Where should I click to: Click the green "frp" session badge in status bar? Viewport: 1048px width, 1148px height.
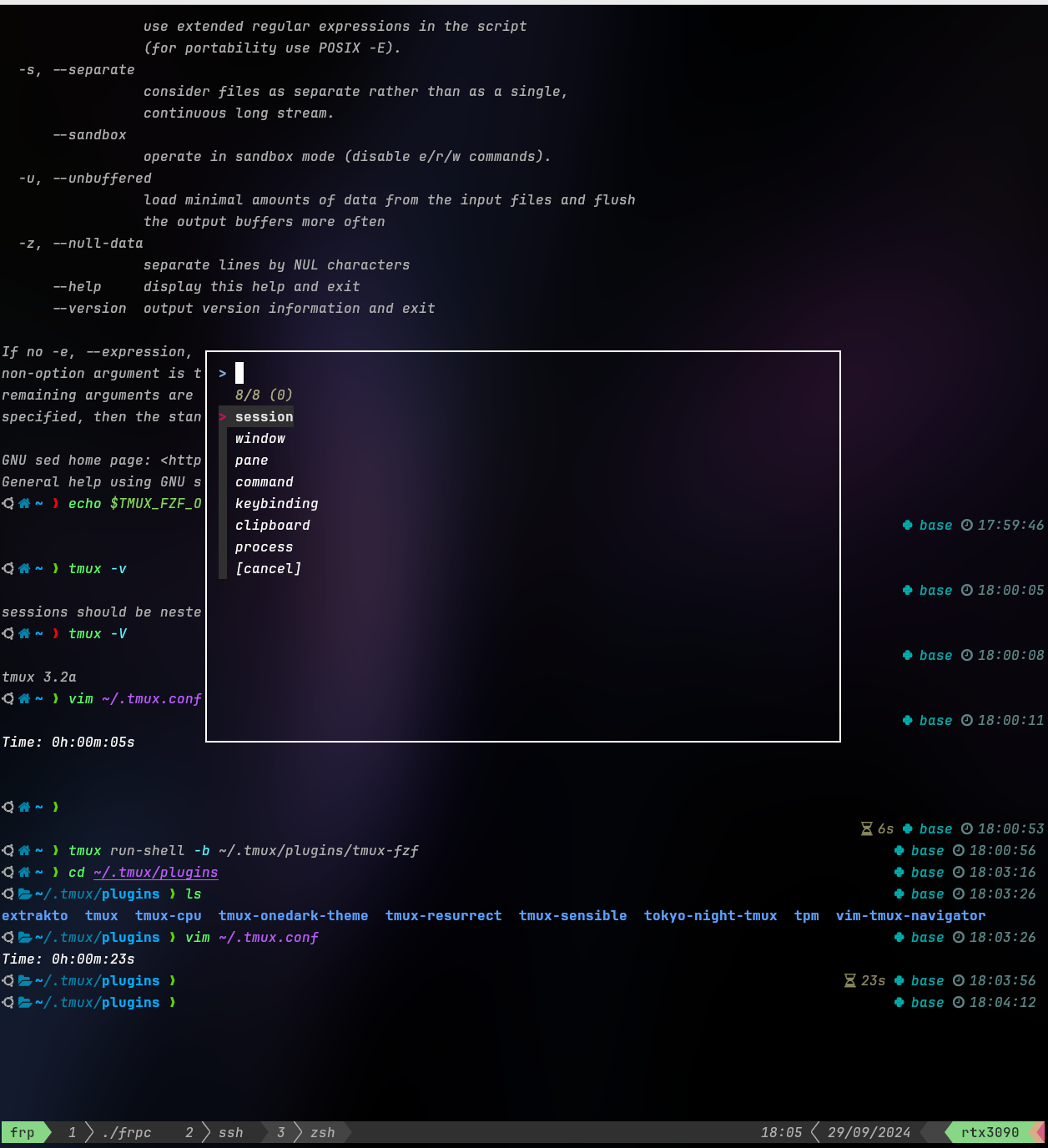coord(23,1132)
